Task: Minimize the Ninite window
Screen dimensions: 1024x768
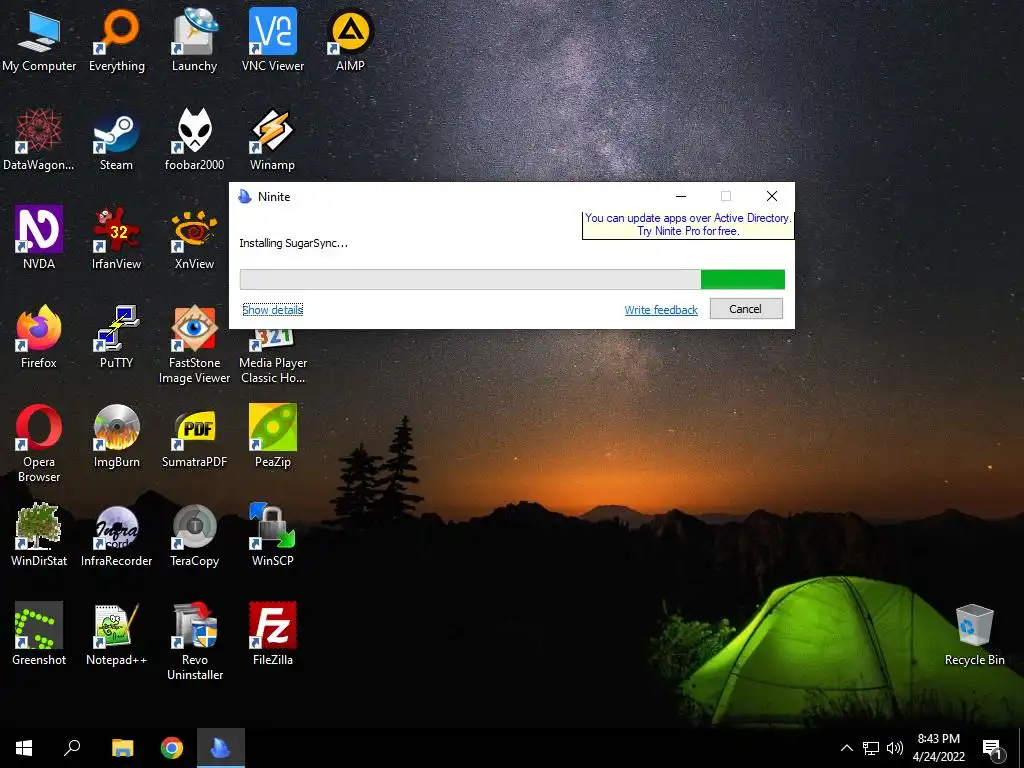Action: click(680, 196)
